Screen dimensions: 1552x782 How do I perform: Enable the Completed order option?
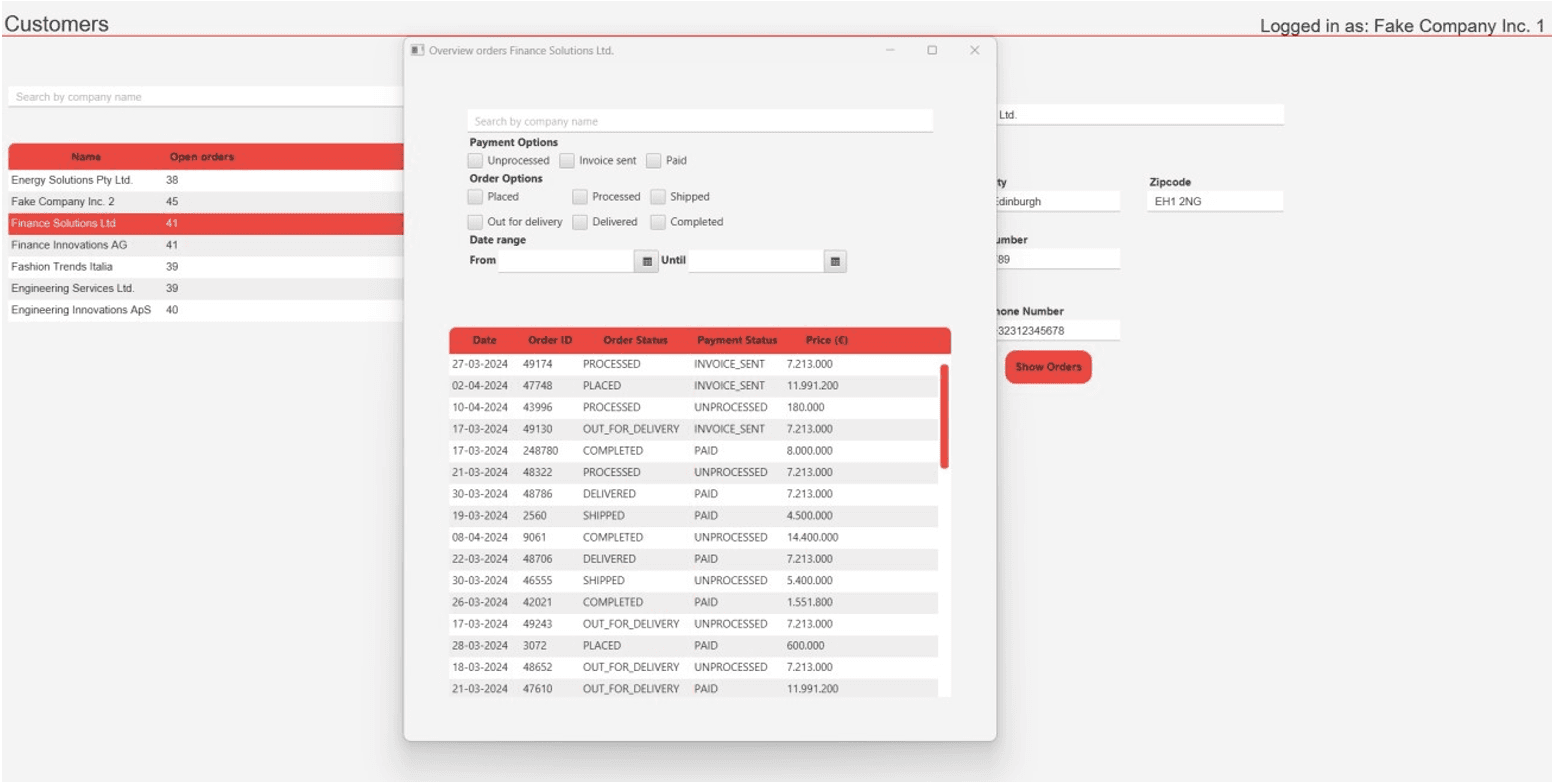tap(657, 221)
